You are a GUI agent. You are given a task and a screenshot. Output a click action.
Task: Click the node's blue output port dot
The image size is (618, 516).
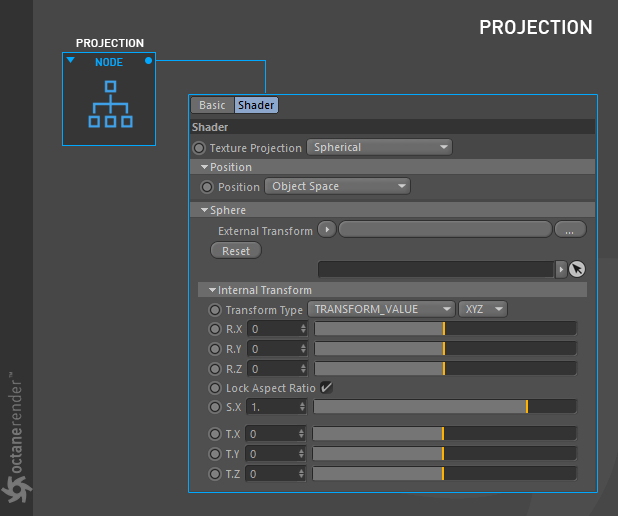click(x=148, y=60)
